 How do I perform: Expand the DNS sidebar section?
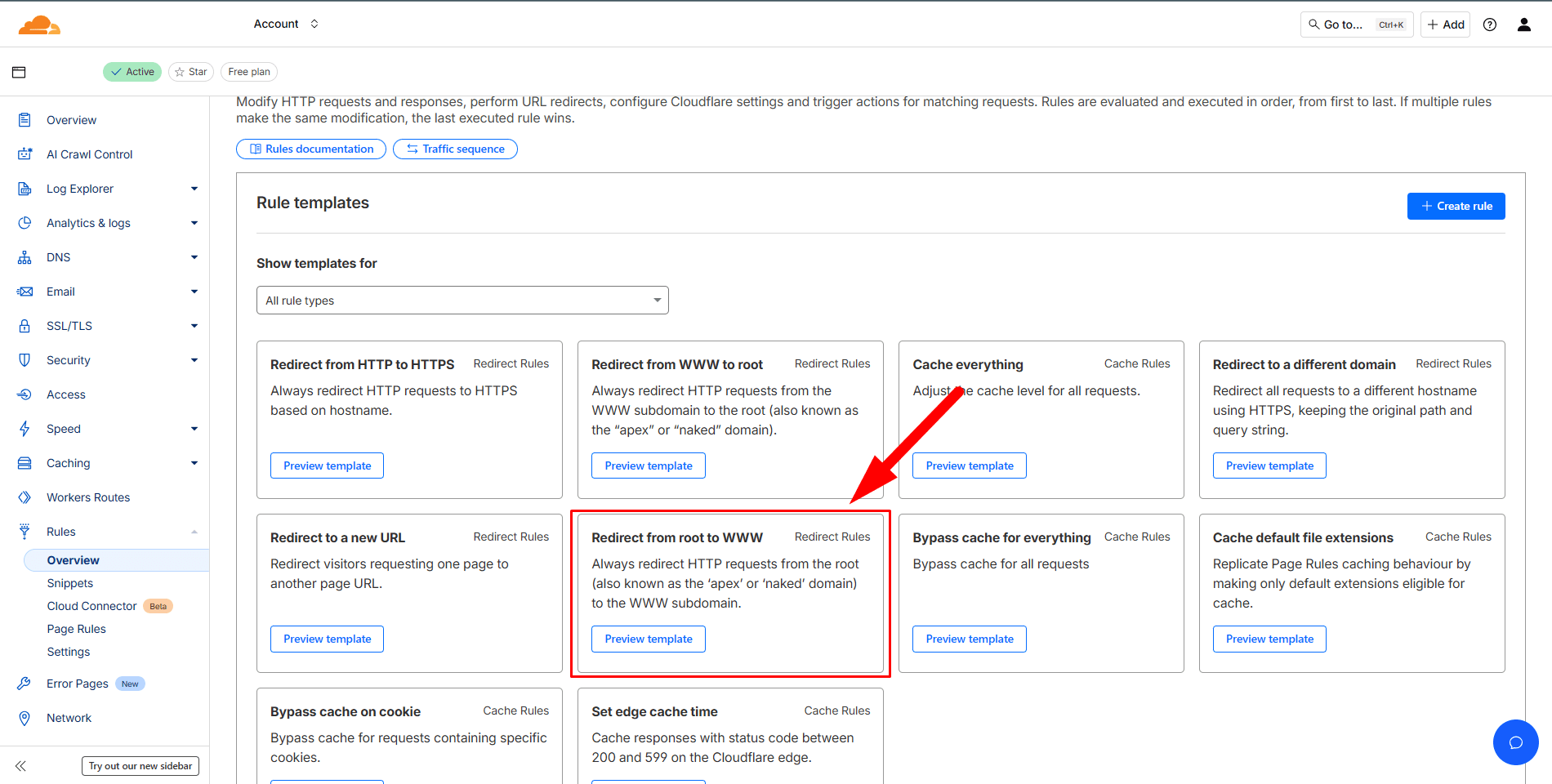pyautogui.click(x=194, y=257)
